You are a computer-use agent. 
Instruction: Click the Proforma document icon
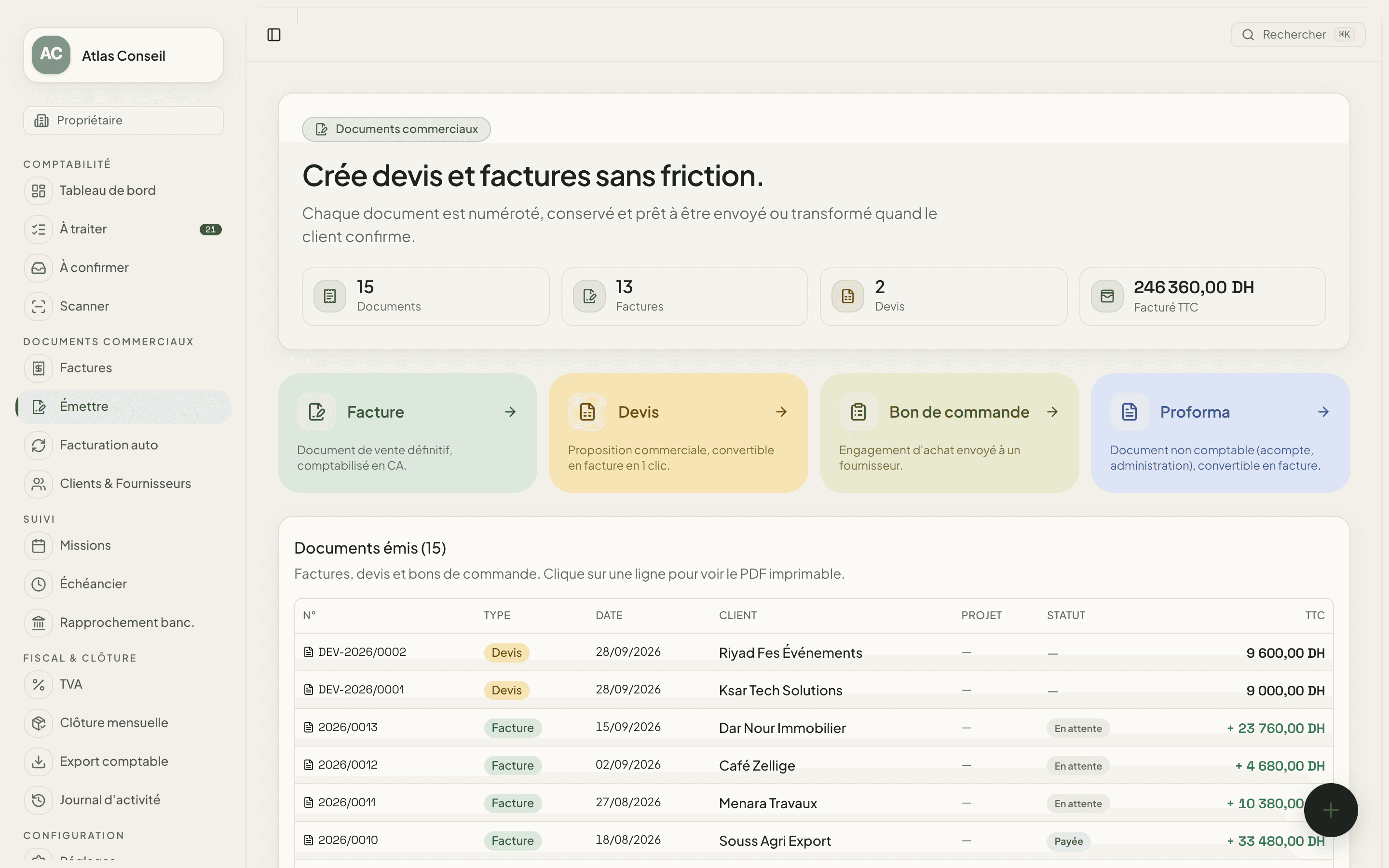click(x=1129, y=412)
